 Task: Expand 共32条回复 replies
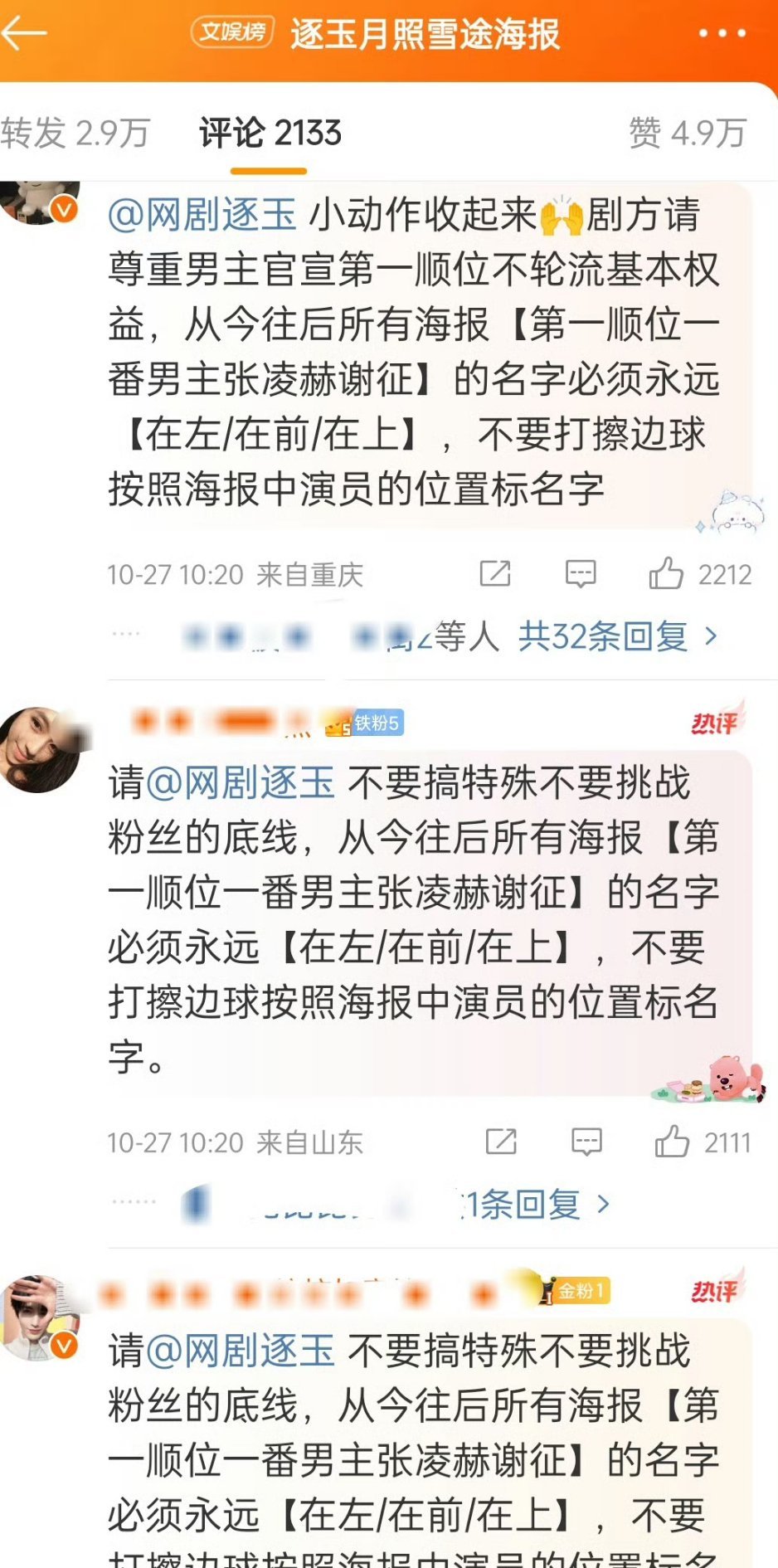click(618, 636)
